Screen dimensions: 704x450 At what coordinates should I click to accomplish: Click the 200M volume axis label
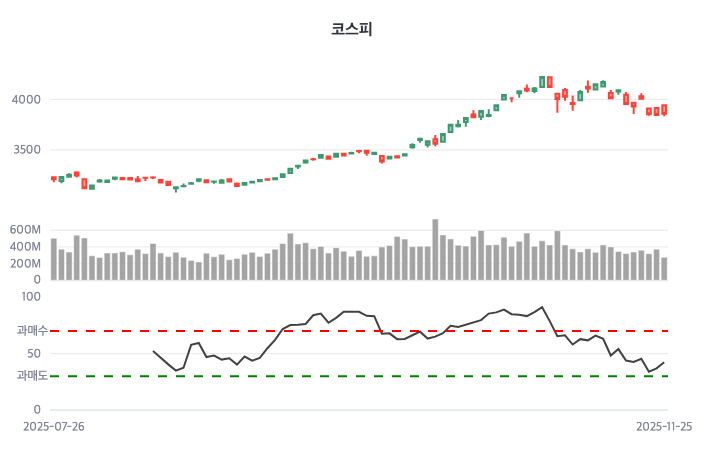point(24,263)
